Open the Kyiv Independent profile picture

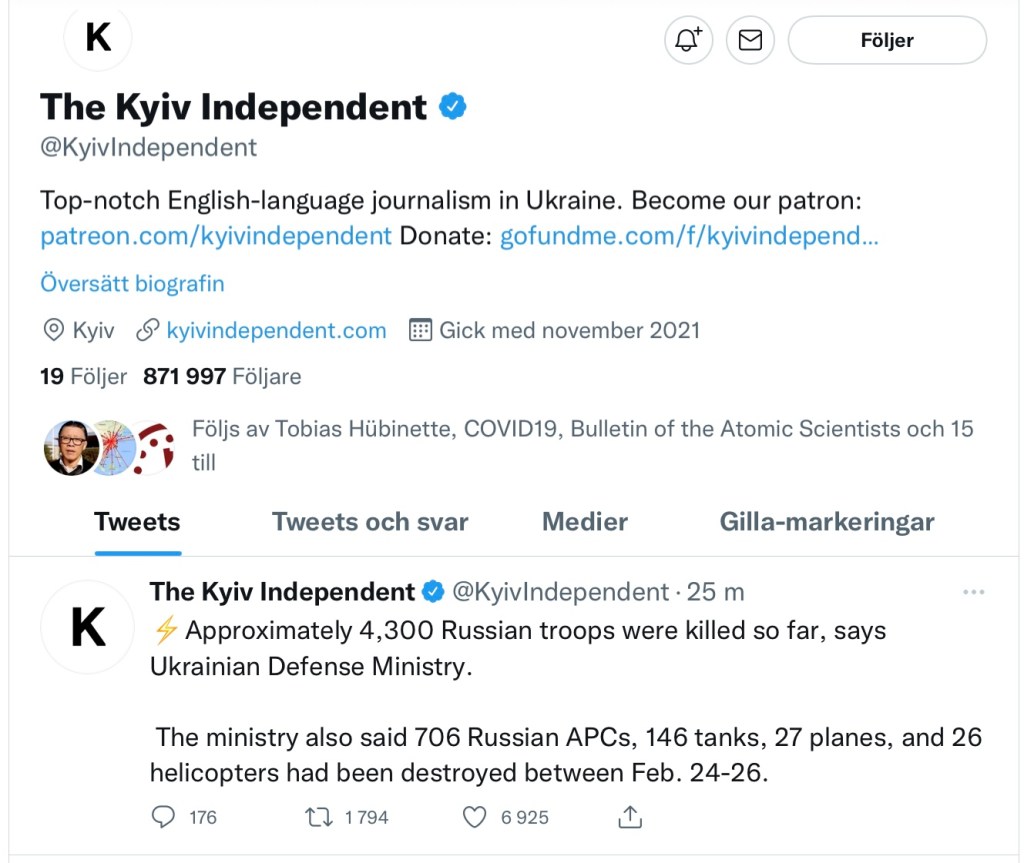(98, 38)
